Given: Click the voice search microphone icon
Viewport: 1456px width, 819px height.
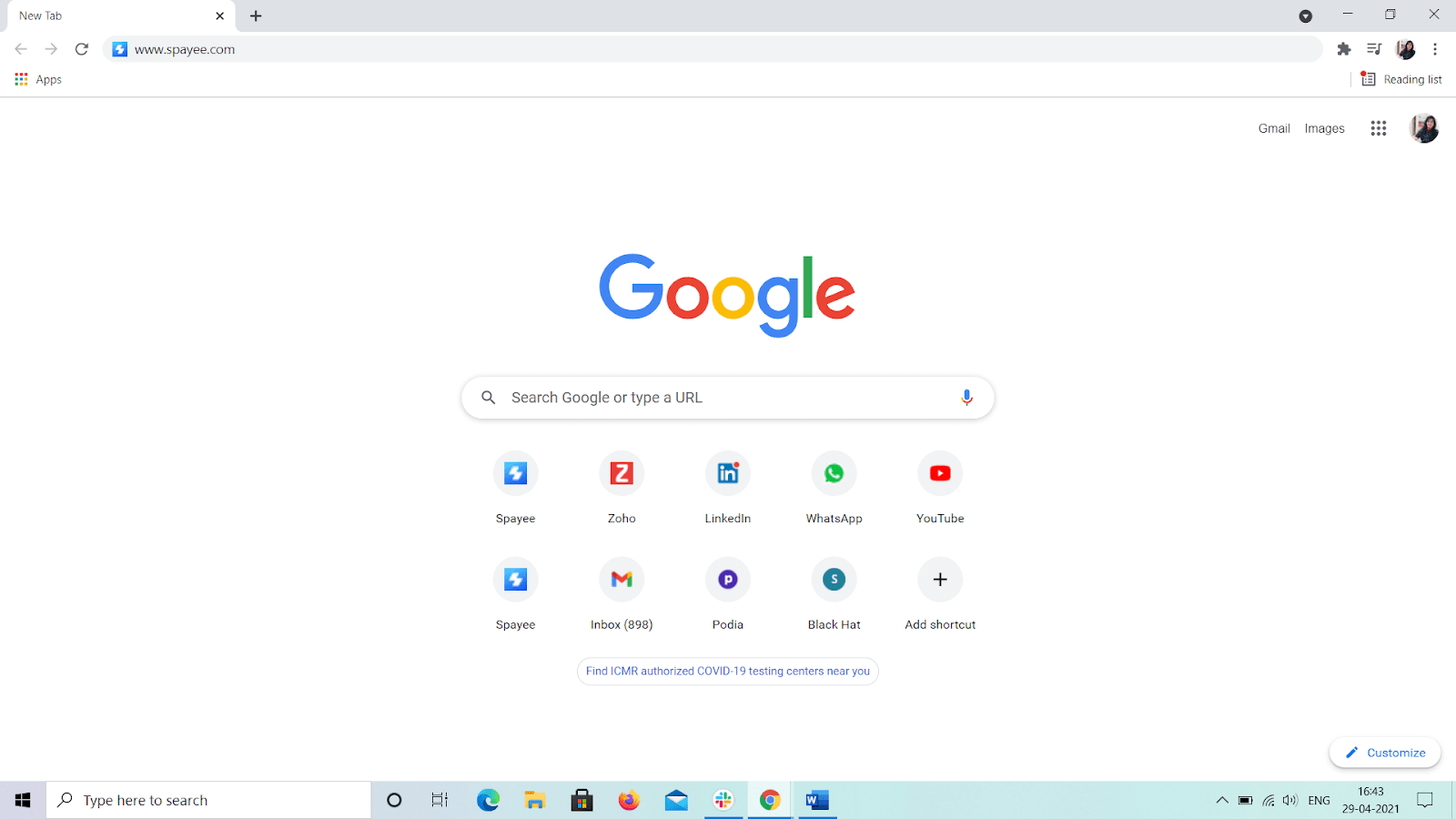Looking at the screenshot, I should tap(966, 398).
